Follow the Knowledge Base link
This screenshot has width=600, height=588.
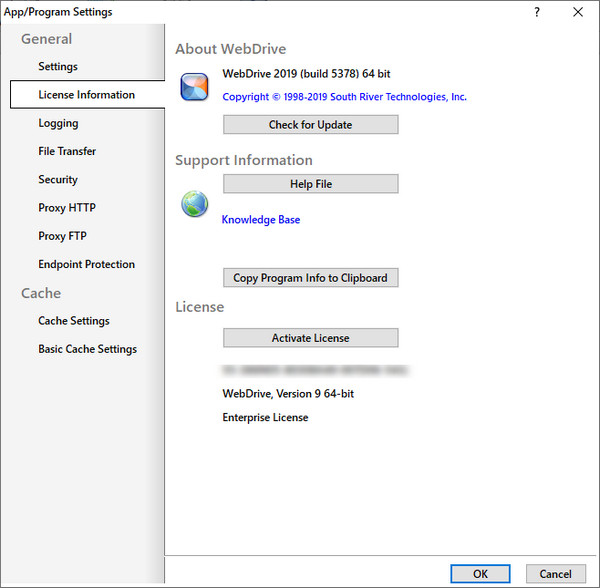[261, 220]
